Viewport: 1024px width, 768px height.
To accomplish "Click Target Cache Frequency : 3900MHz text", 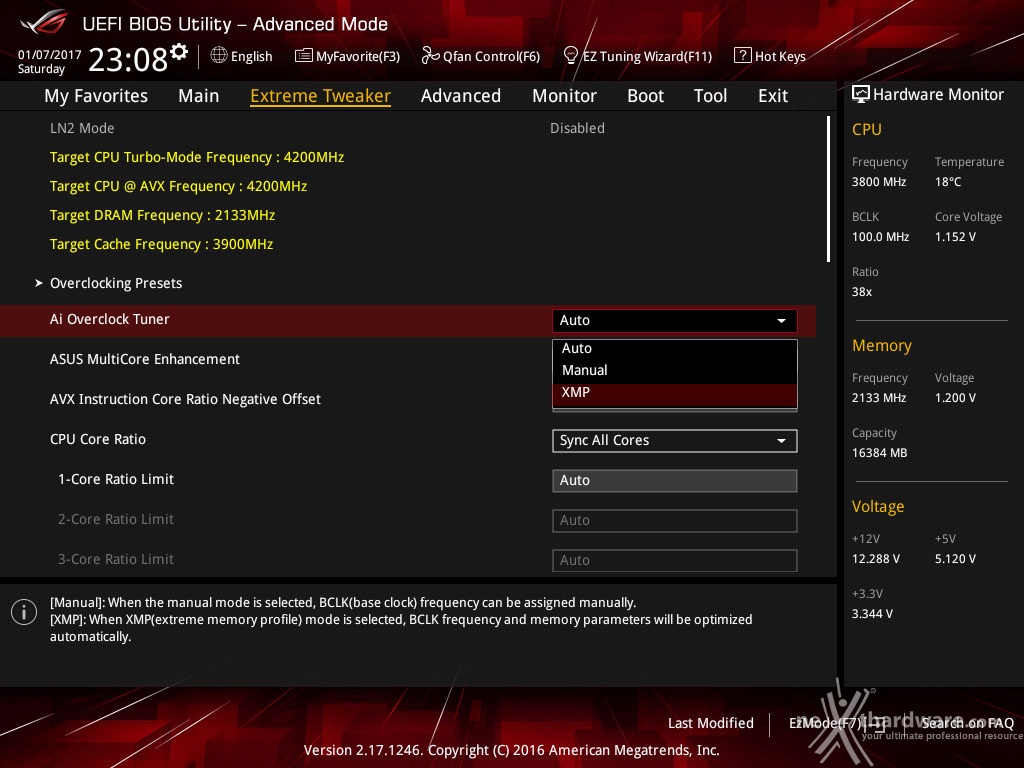I will tap(161, 244).
